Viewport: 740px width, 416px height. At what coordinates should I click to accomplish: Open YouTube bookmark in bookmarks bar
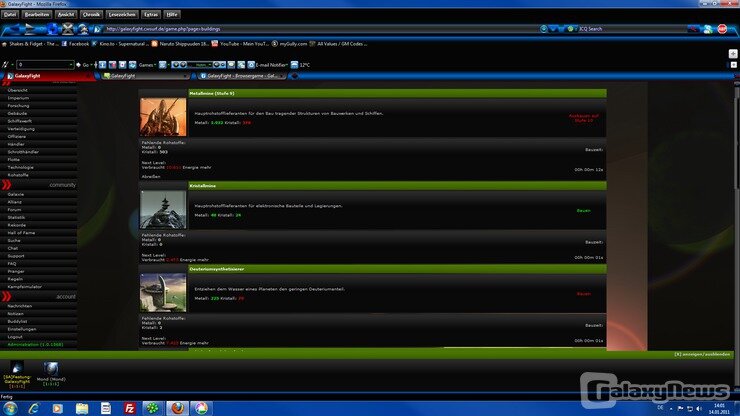[240, 44]
